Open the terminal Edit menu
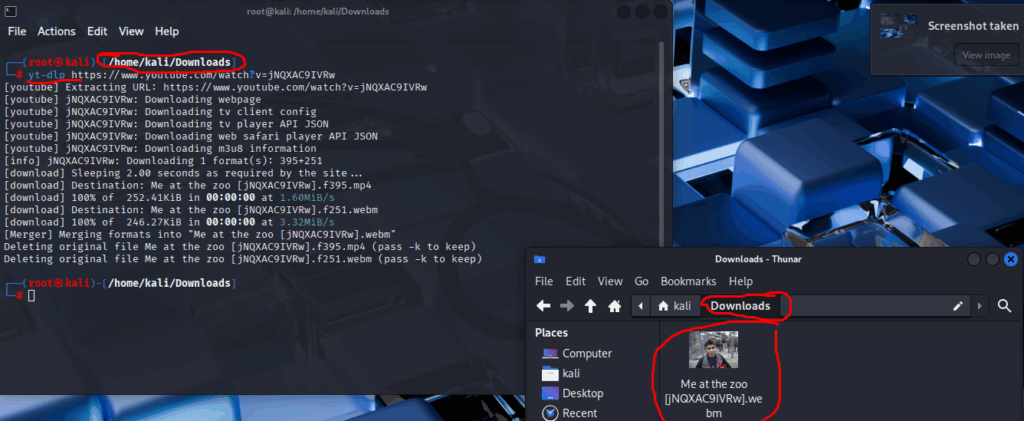Viewport: 1024px width, 421px height. (x=97, y=31)
